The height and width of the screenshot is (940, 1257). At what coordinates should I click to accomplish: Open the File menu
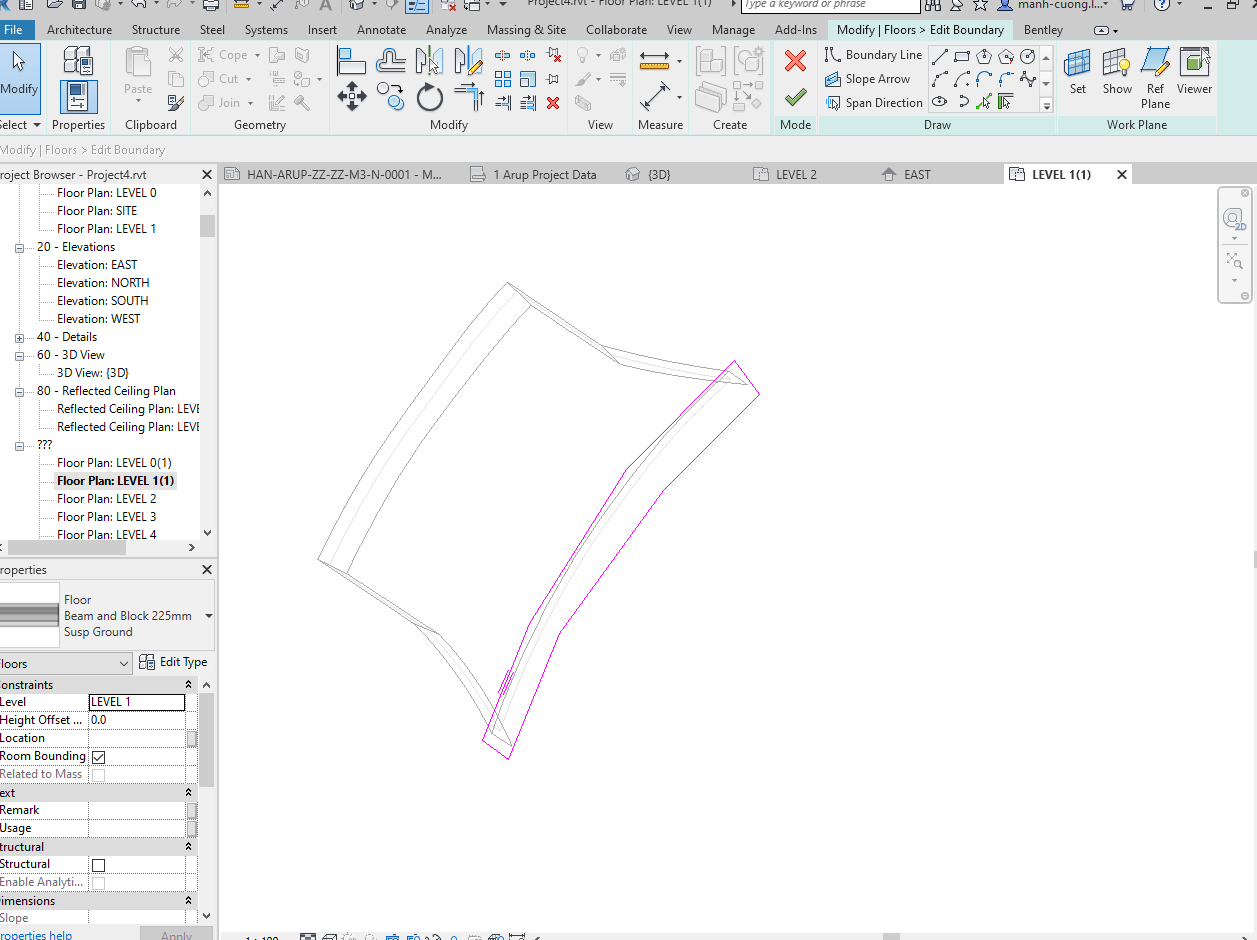click(14, 30)
